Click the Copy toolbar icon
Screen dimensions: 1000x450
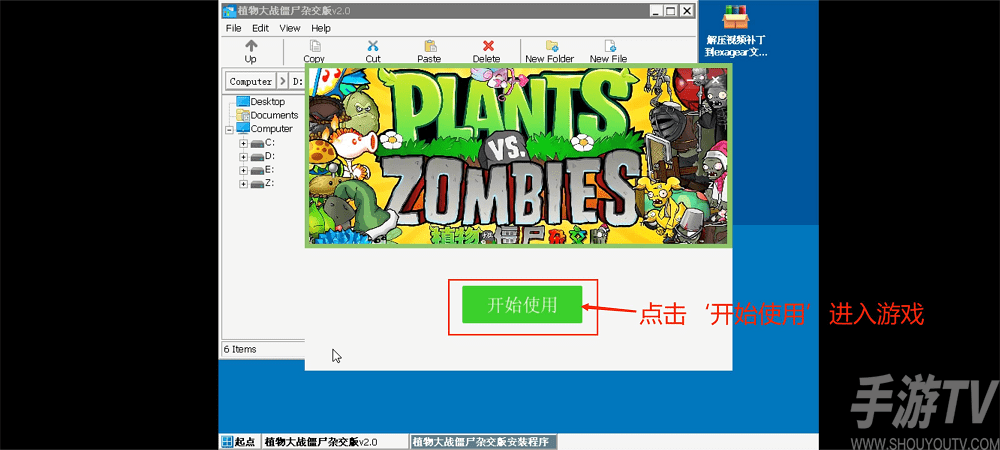[315, 46]
